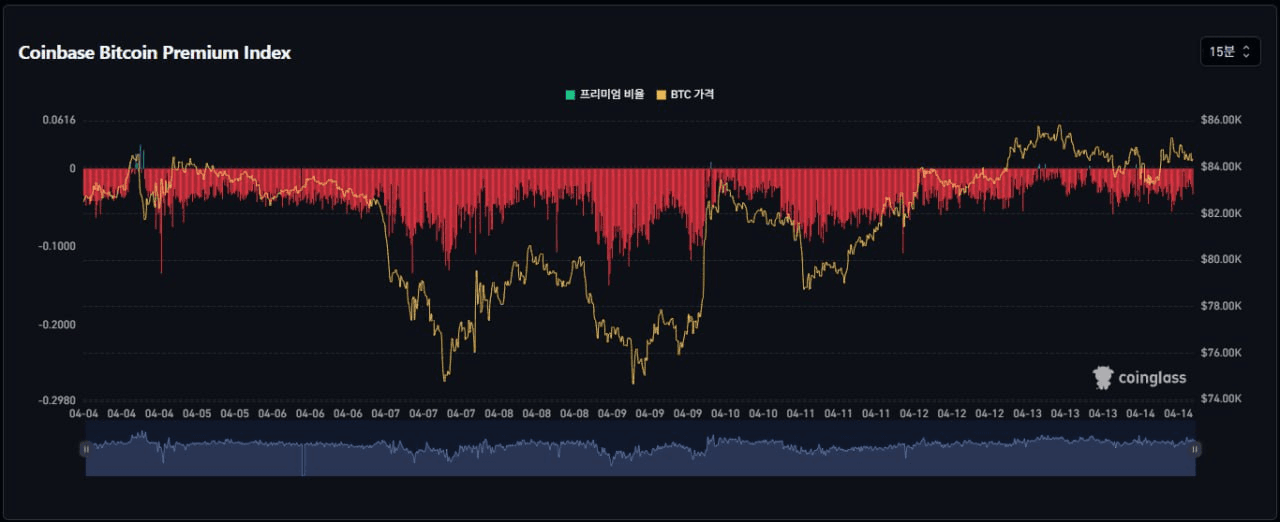The width and height of the screenshot is (1280, 522).
Task: Click the $86.00K right axis label
Action: [x=1221, y=120]
